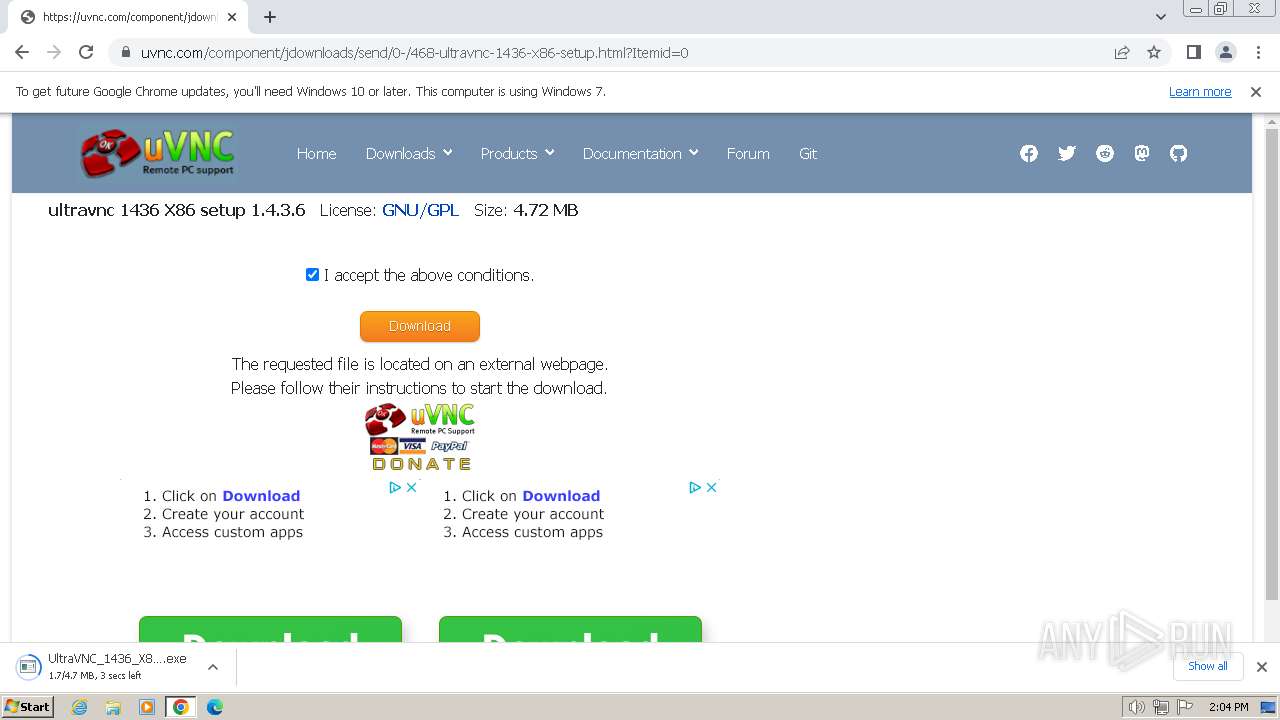View site info via padlock icon

[126, 52]
